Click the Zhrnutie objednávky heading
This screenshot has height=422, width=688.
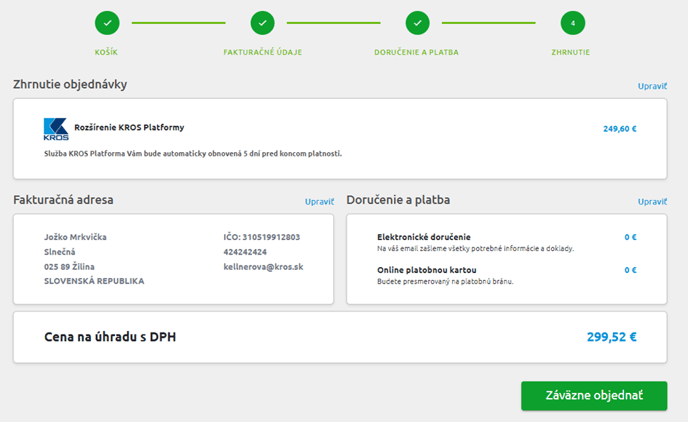pos(70,84)
